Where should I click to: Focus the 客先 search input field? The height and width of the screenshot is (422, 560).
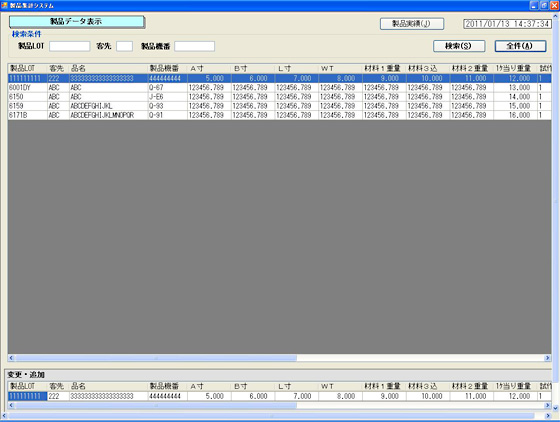pyautogui.click(x=124, y=46)
